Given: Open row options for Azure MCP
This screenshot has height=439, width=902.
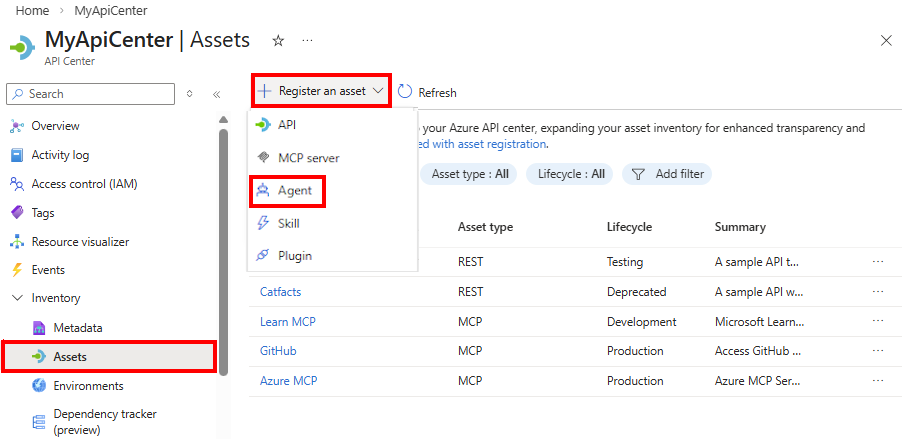Looking at the screenshot, I should [x=877, y=380].
